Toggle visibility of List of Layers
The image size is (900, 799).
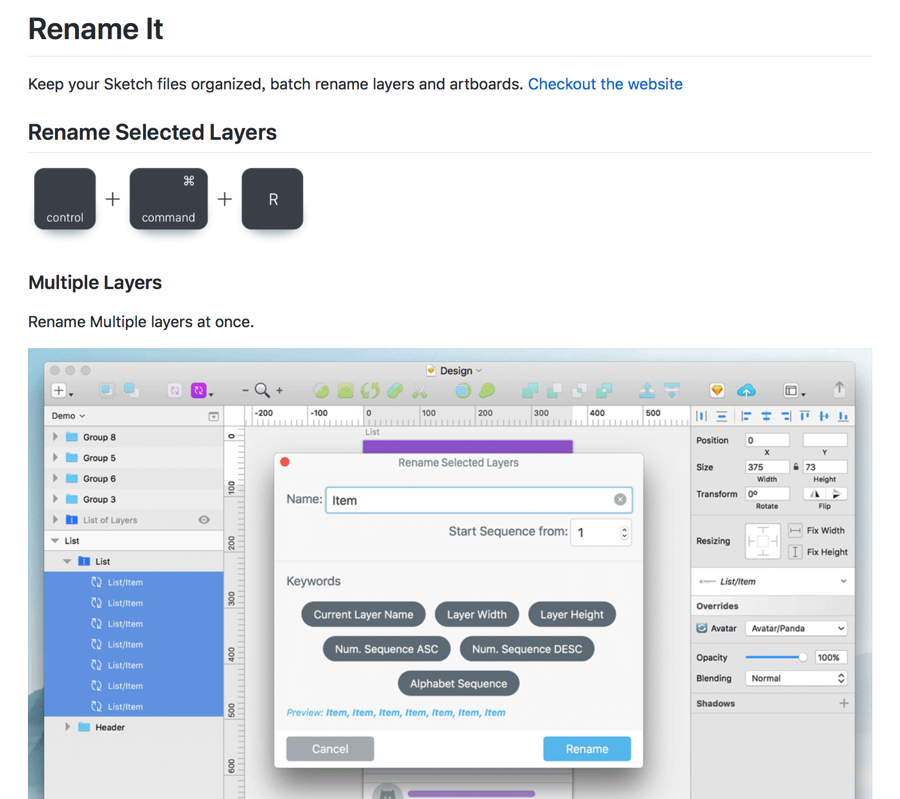[x=204, y=520]
